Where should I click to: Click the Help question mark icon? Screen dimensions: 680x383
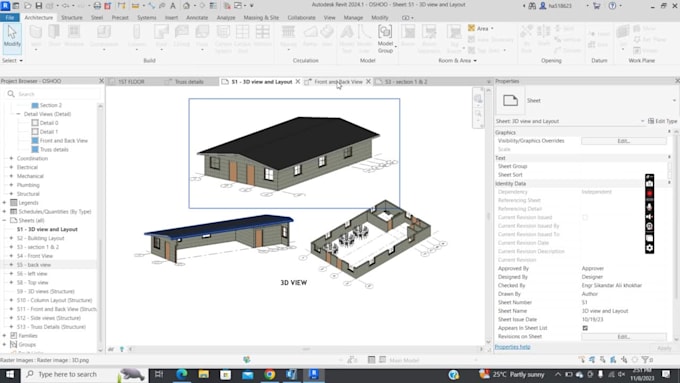612,6
